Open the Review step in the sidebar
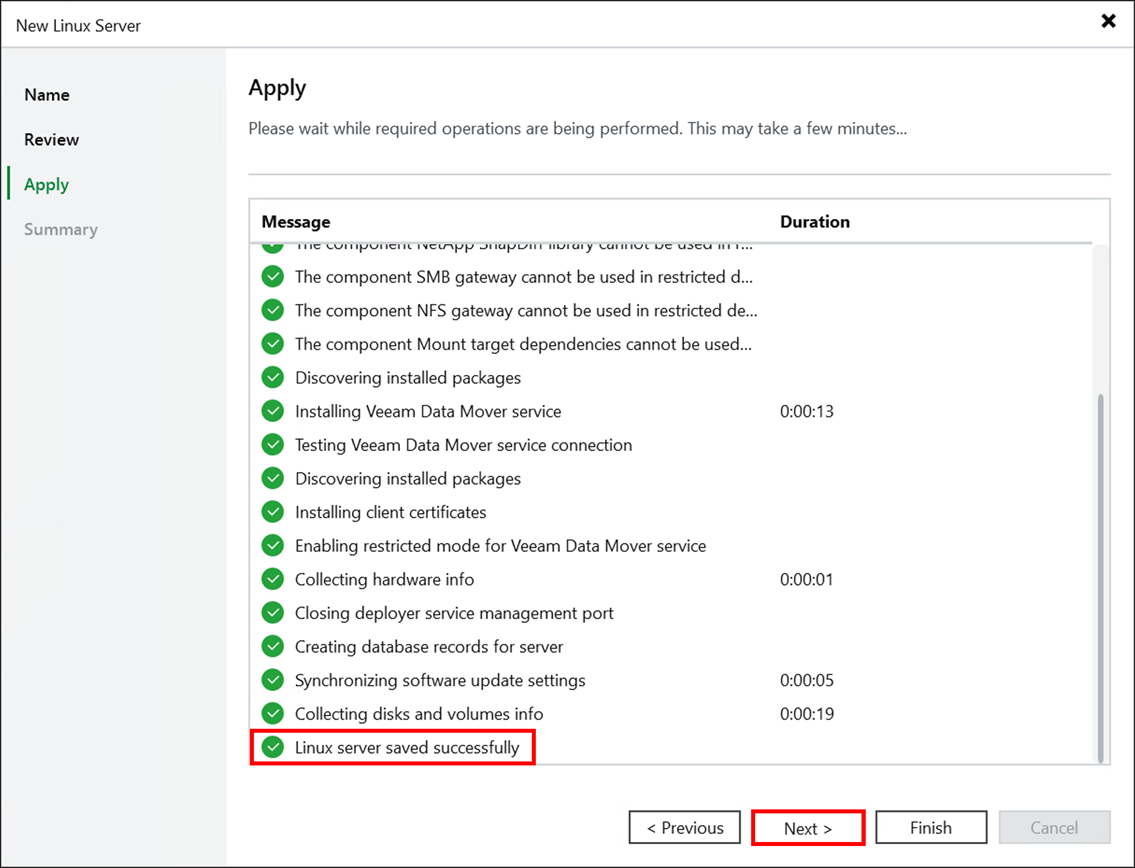 pos(51,139)
